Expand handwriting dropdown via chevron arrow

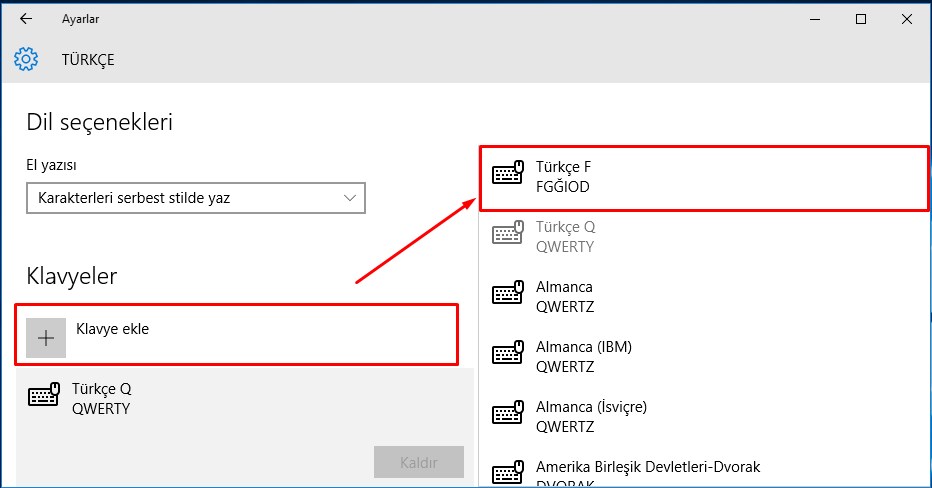click(350, 198)
